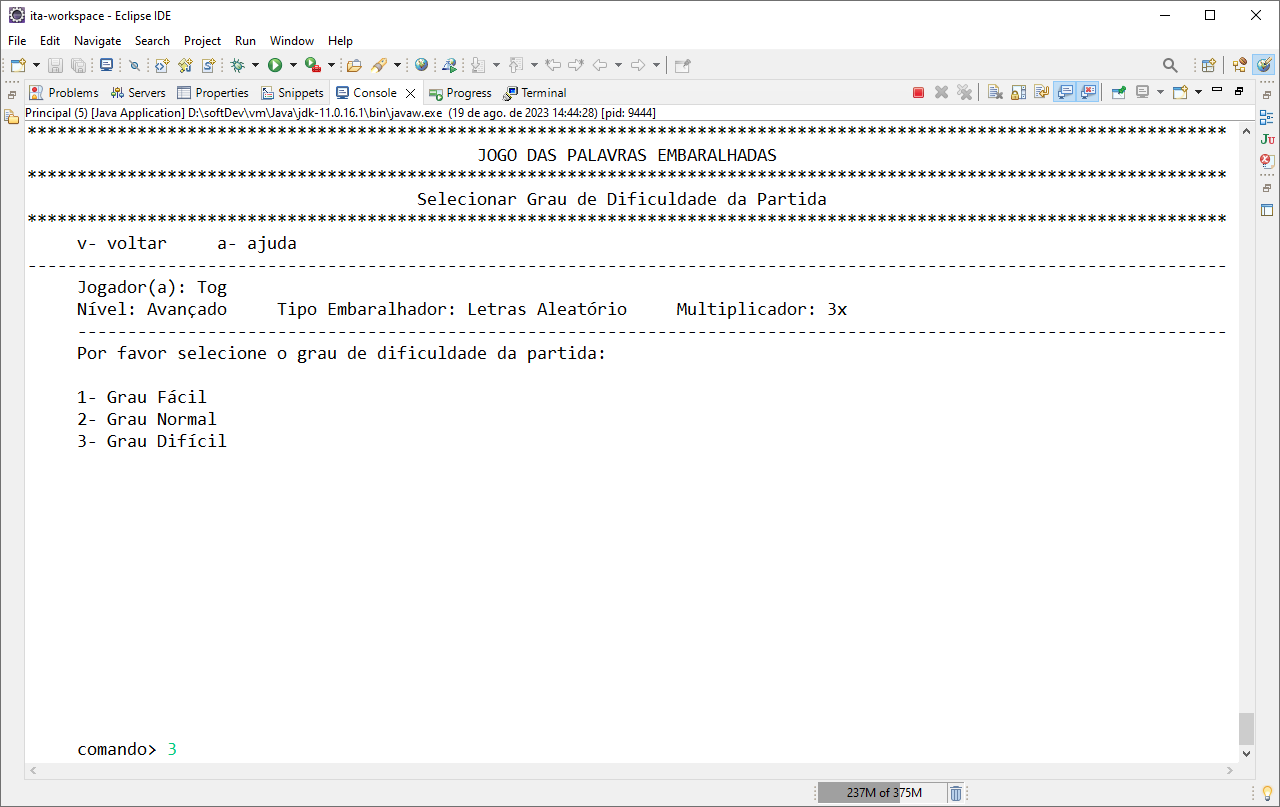Open the Project menu

tap(202, 41)
